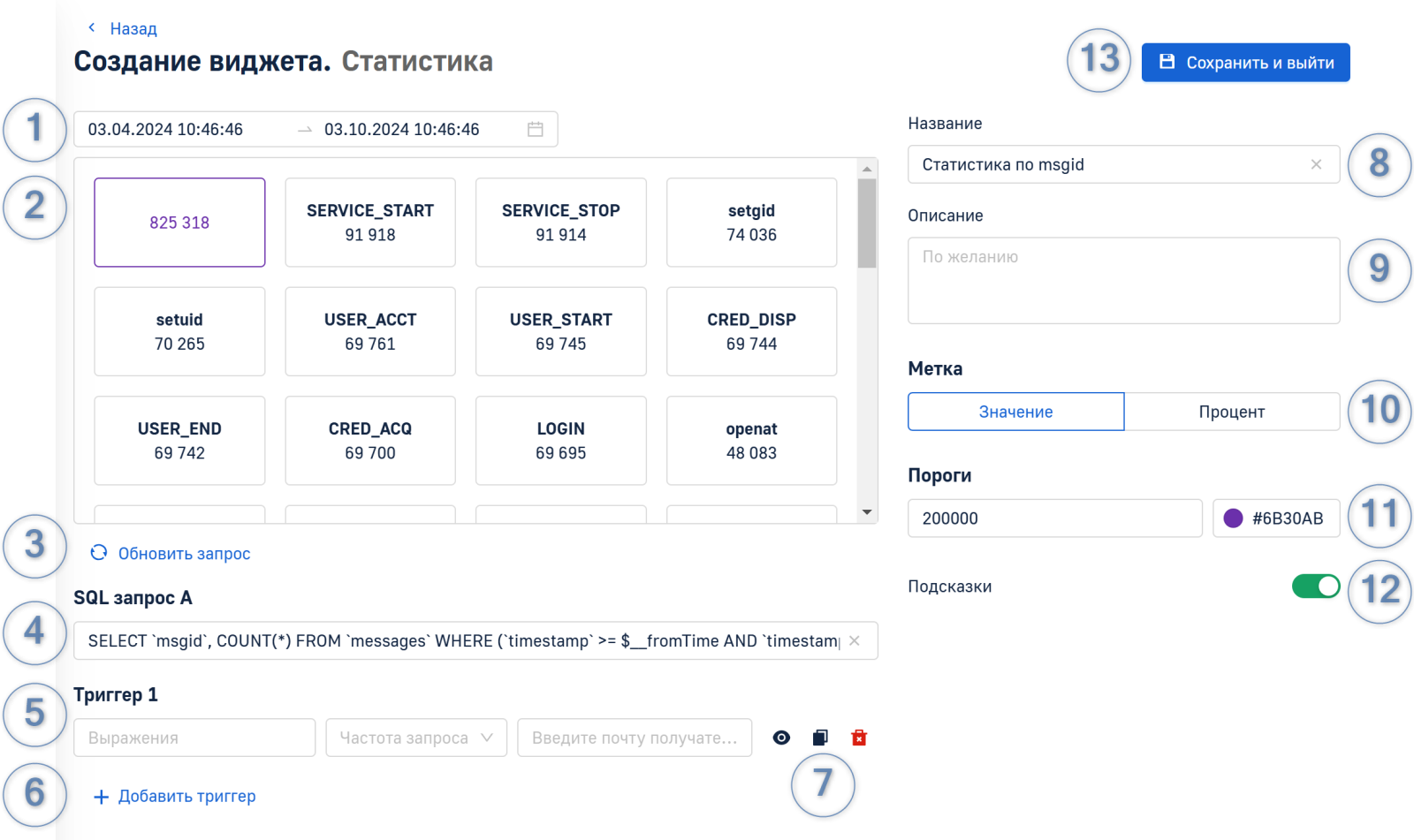This screenshot has width=1414, height=840.
Task: Click the eye preview icon for Триггер 1
Action: pos(781,738)
